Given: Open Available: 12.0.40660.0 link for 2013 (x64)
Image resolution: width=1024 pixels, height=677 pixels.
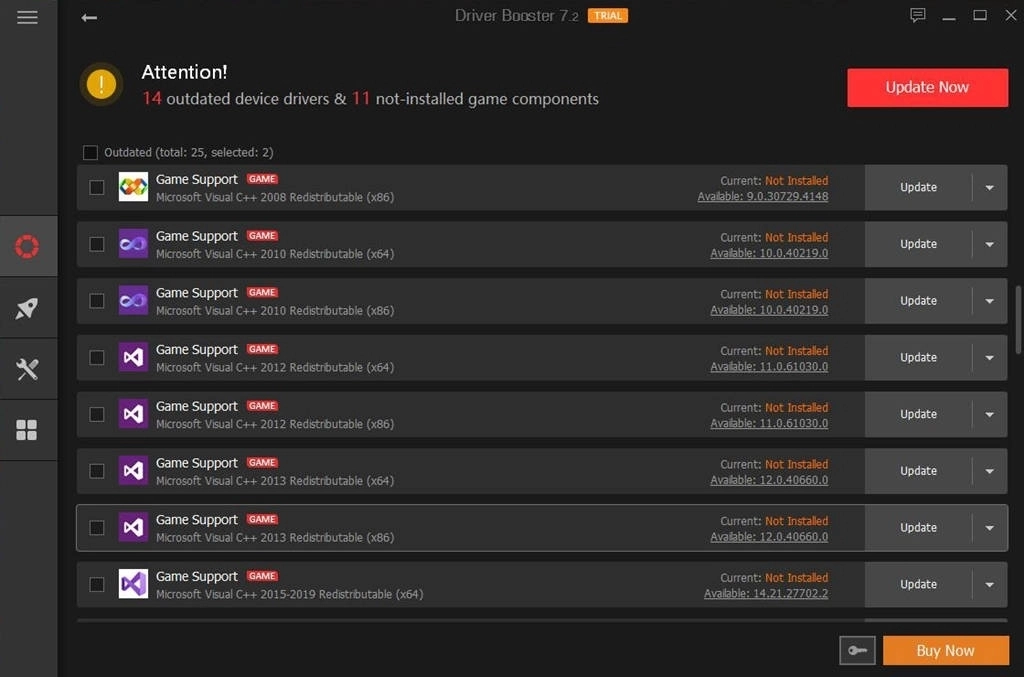Looking at the screenshot, I should coord(769,480).
